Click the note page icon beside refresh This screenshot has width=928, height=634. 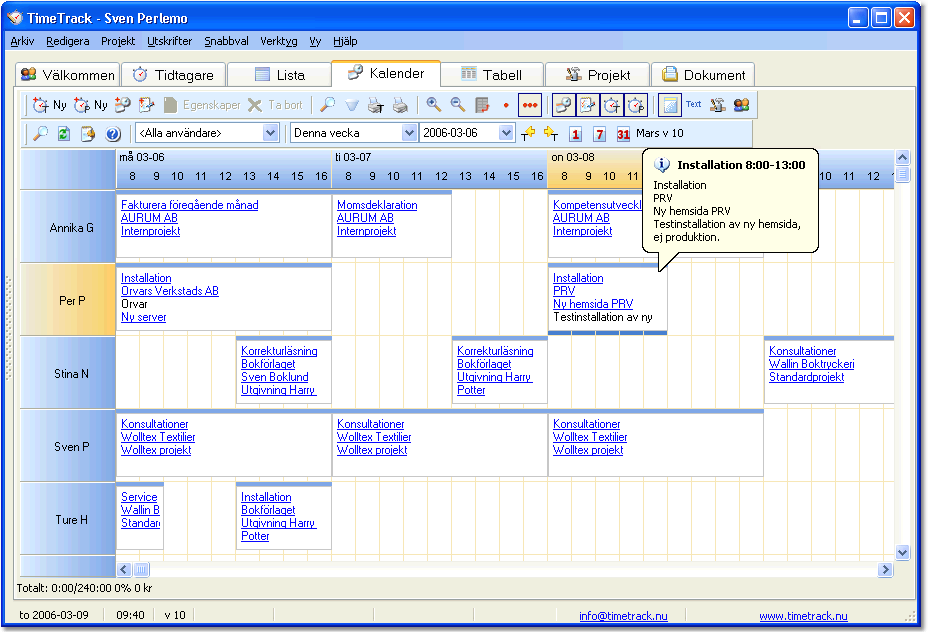88,134
